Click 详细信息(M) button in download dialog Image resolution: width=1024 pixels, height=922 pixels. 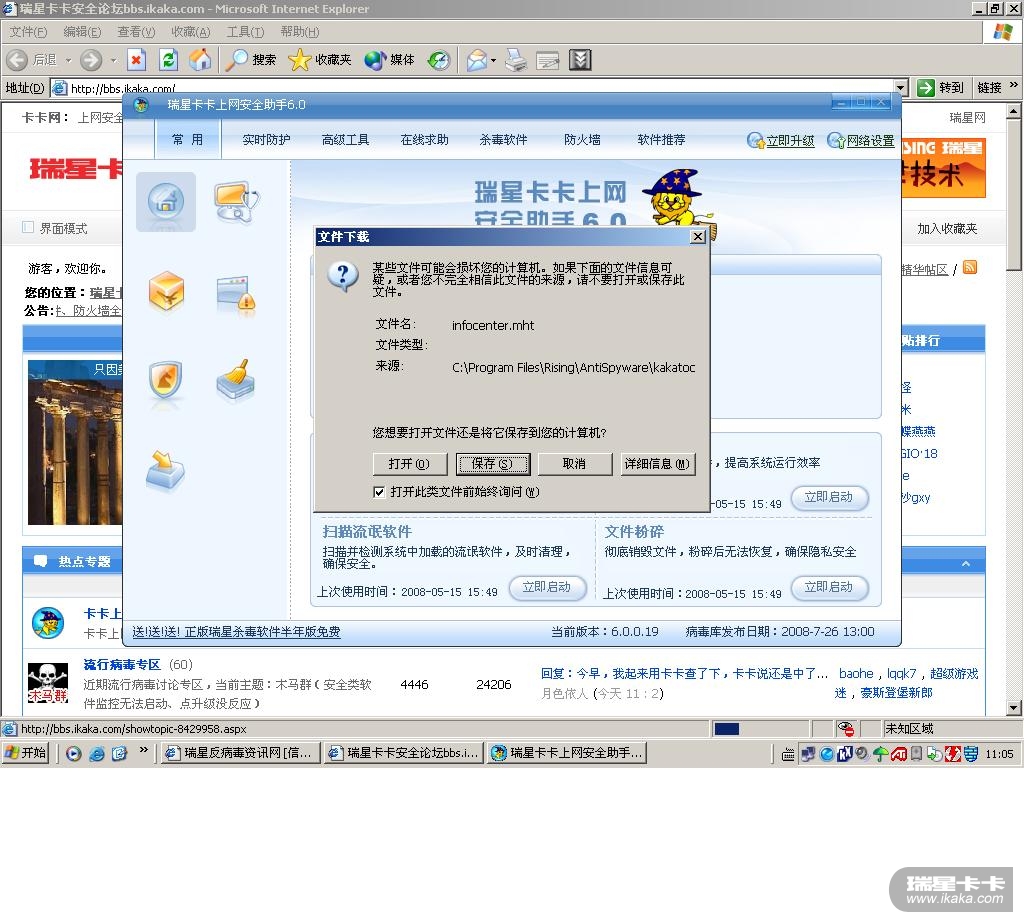pyautogui.click(x=658, y=464)
